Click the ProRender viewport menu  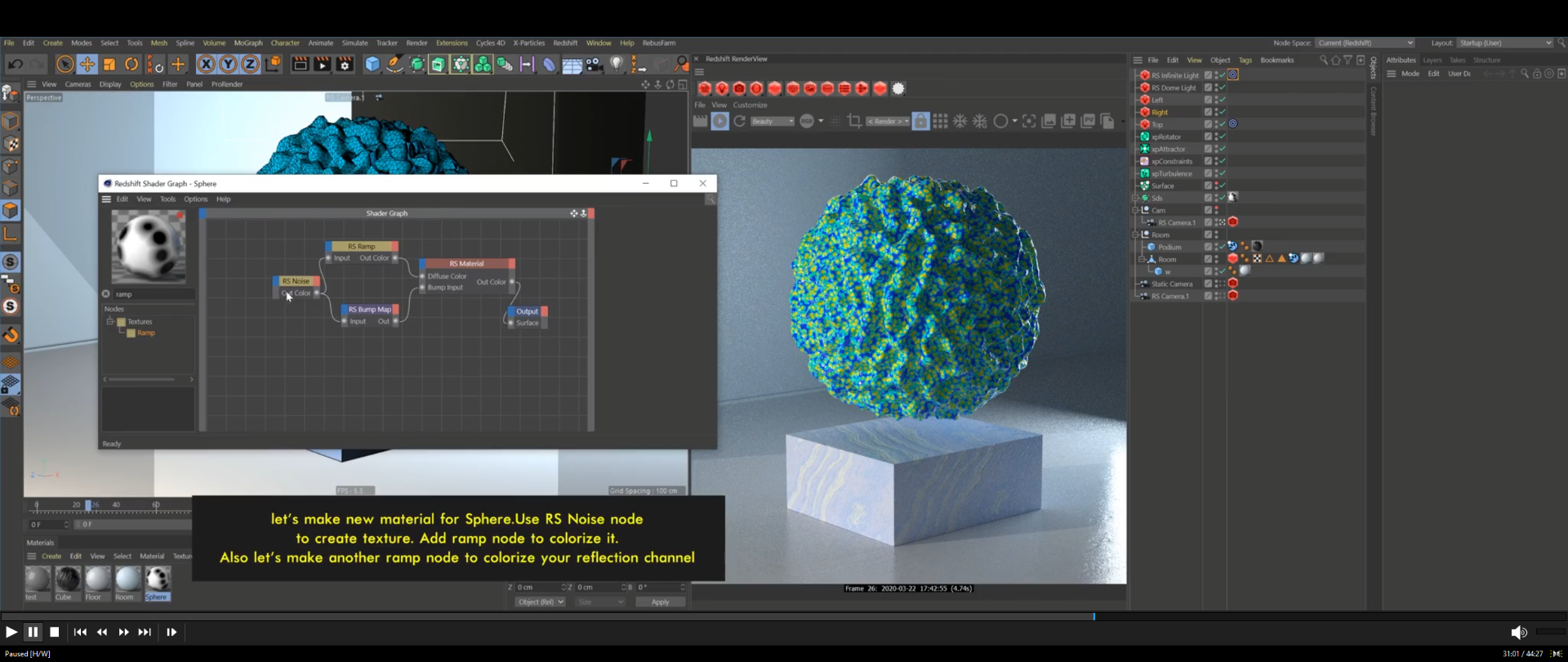227,84
